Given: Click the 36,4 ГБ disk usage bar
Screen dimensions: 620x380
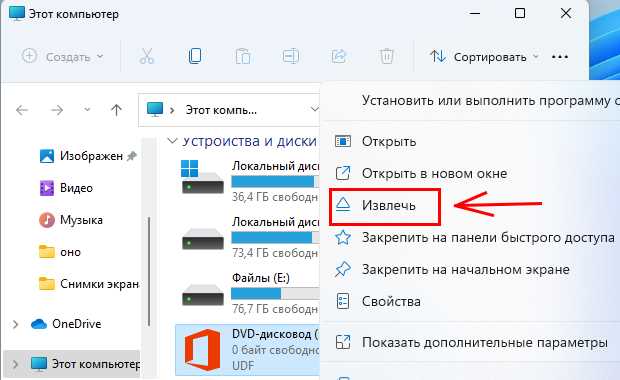Looking at the screenshot, I should coord(275,181).
